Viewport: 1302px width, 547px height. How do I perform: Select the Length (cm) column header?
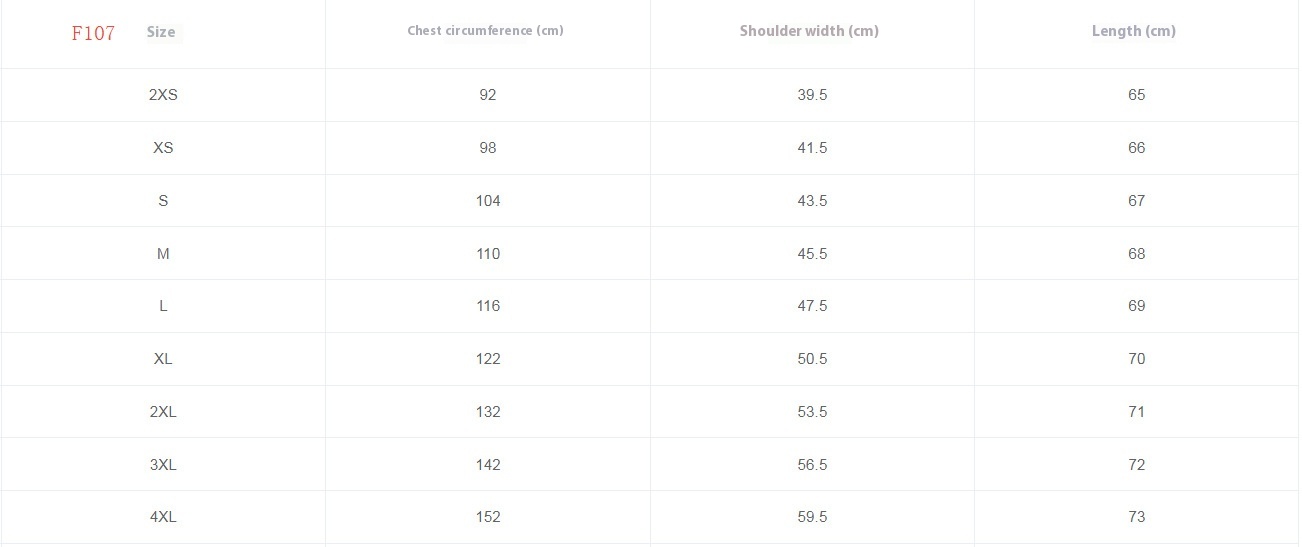(1133, 31)
